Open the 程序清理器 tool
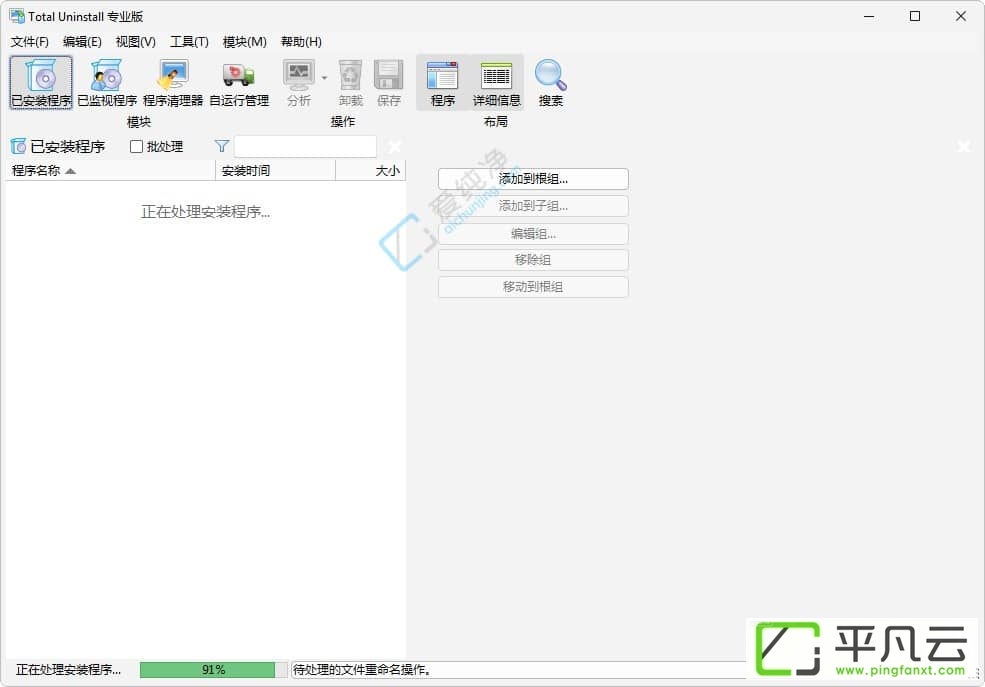The width and height of the screenshot is (985, 687). pos(173,82)
